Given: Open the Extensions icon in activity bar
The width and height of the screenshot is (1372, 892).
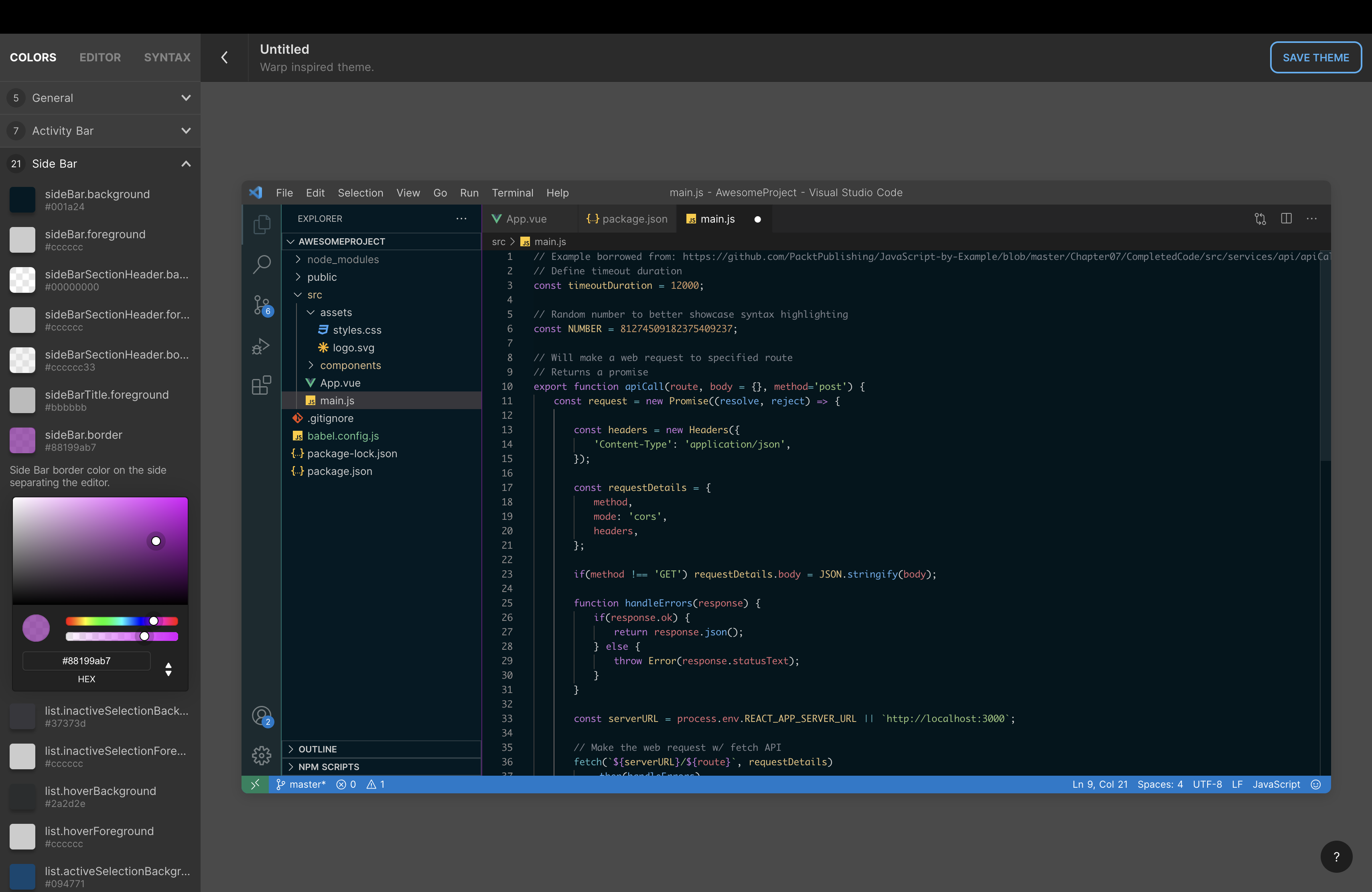Looking at the screenshot, I should 261,385.
